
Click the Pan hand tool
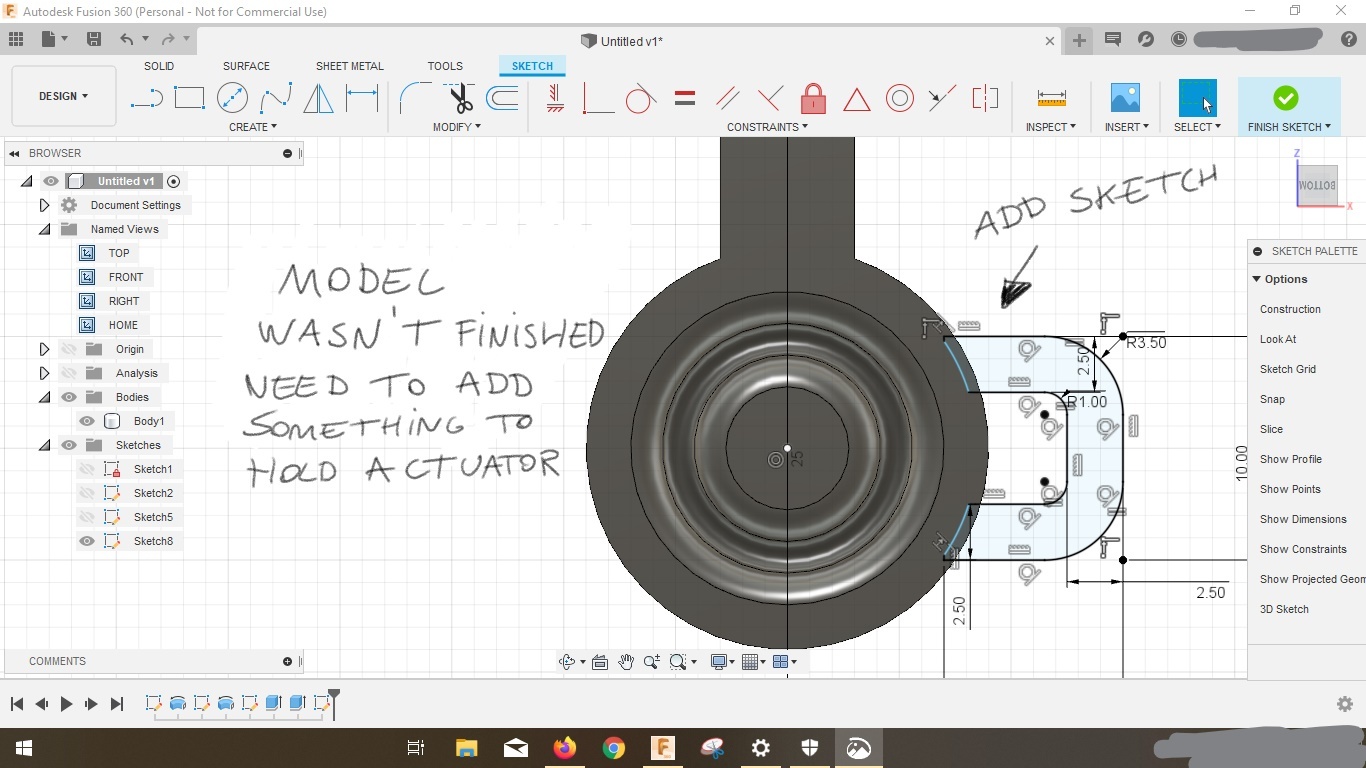coord(626,662)
